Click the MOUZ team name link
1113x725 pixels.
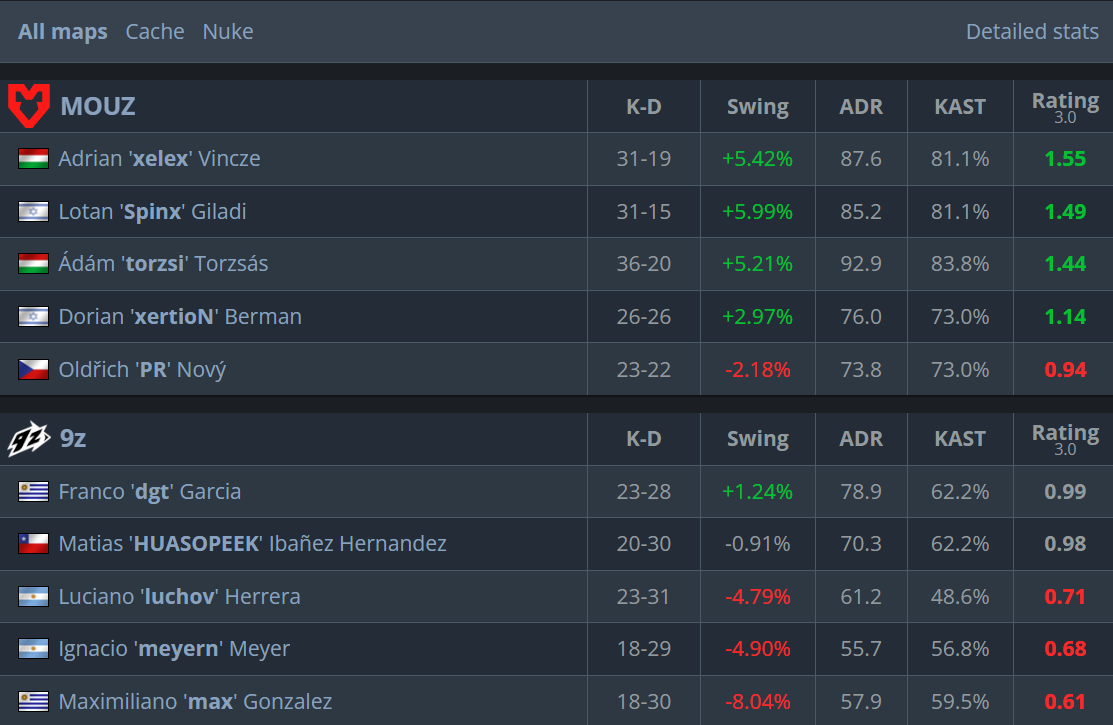98,106
